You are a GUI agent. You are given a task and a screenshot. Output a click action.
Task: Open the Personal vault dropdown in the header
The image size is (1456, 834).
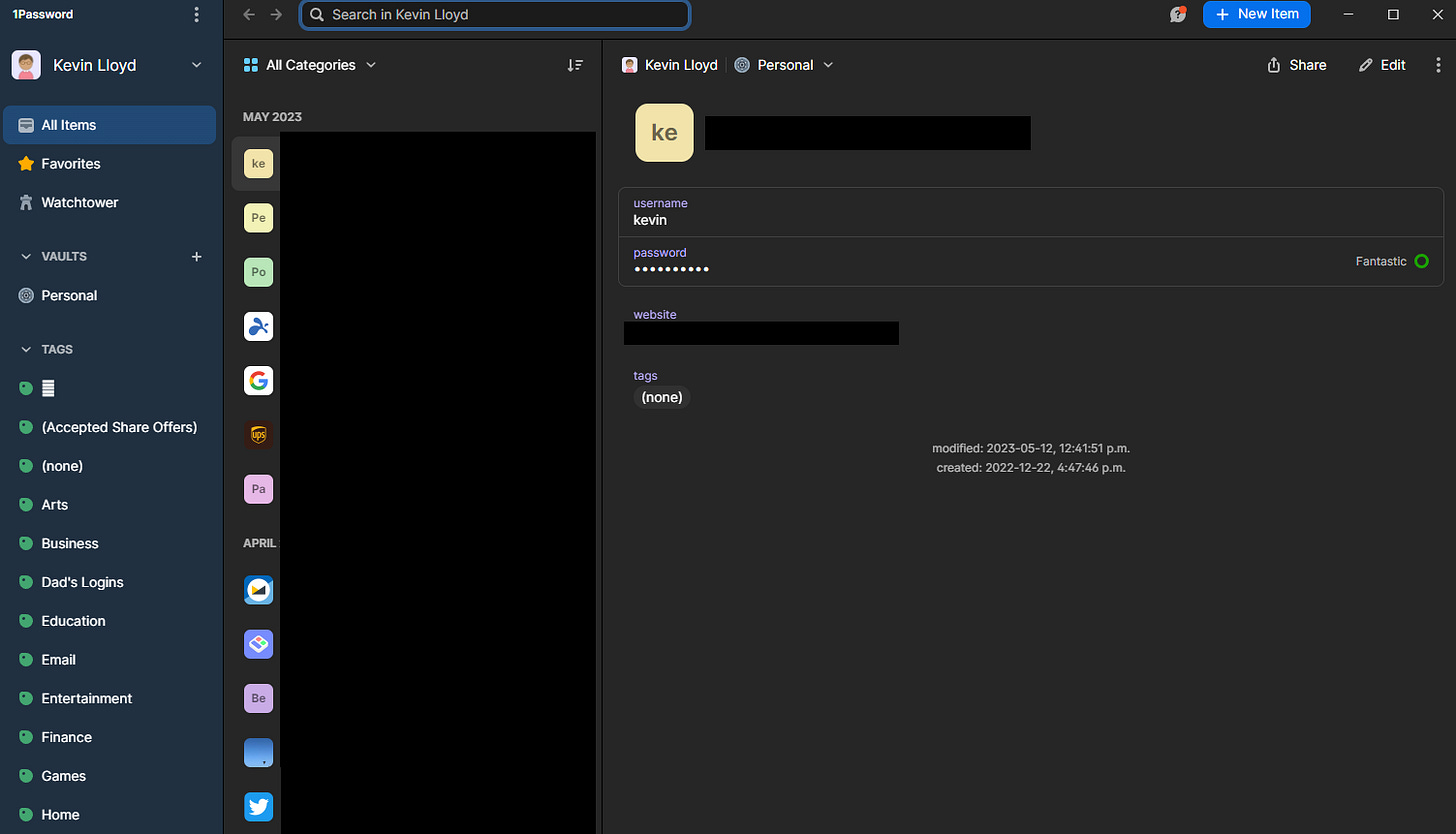click(x=784, y=64)
